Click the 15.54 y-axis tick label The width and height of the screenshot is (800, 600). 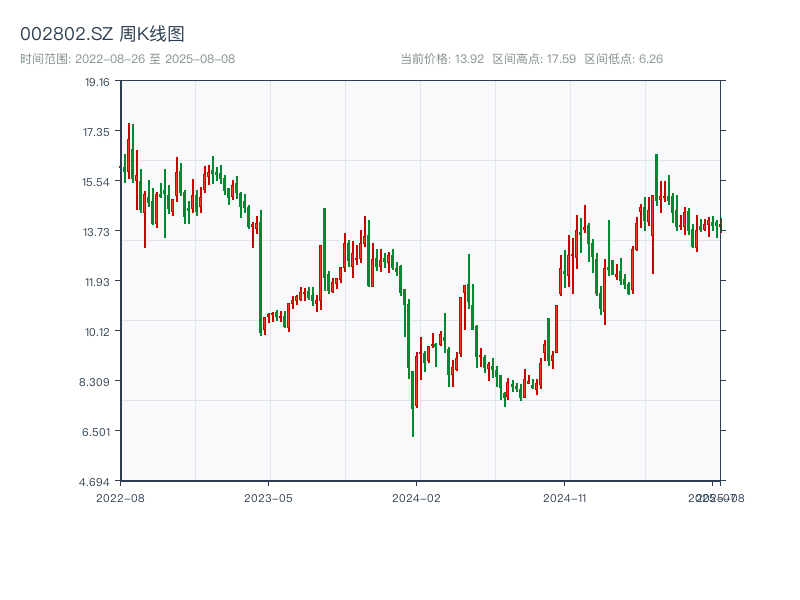(x=97, y=182)
